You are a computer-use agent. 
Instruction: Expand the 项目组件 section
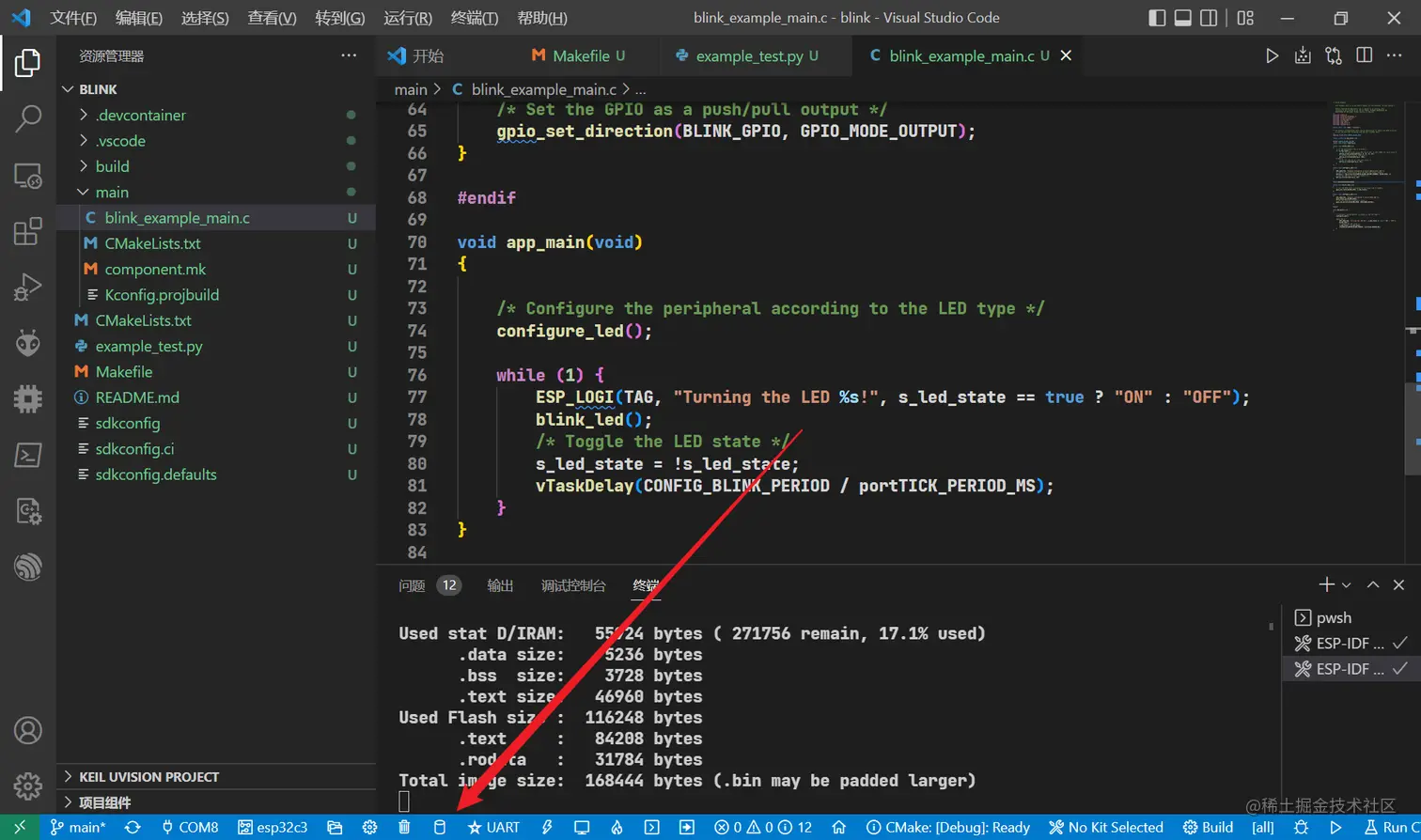pyautogui.click(x=216, y=802)
